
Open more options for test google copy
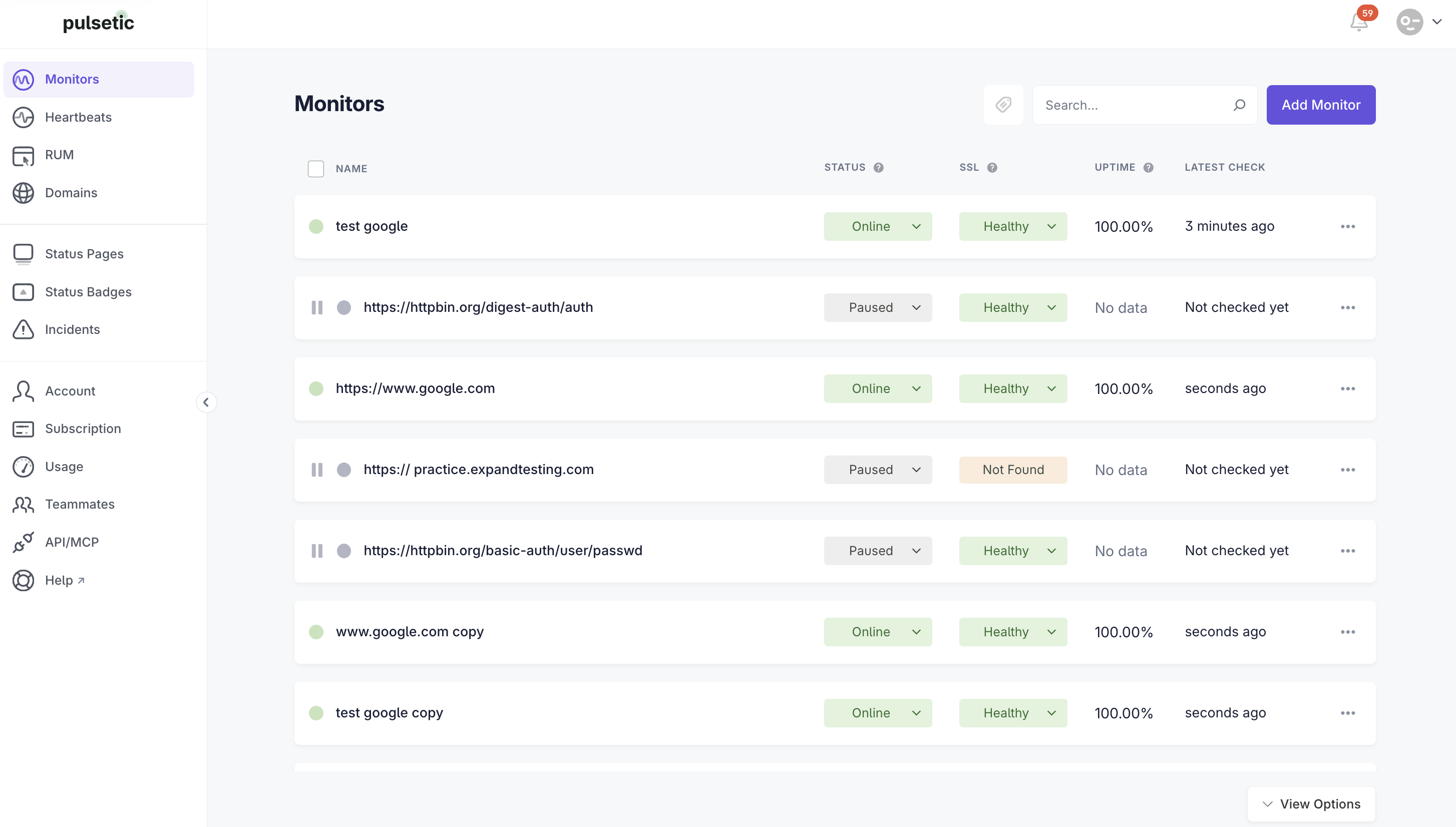coord(1348,713)
